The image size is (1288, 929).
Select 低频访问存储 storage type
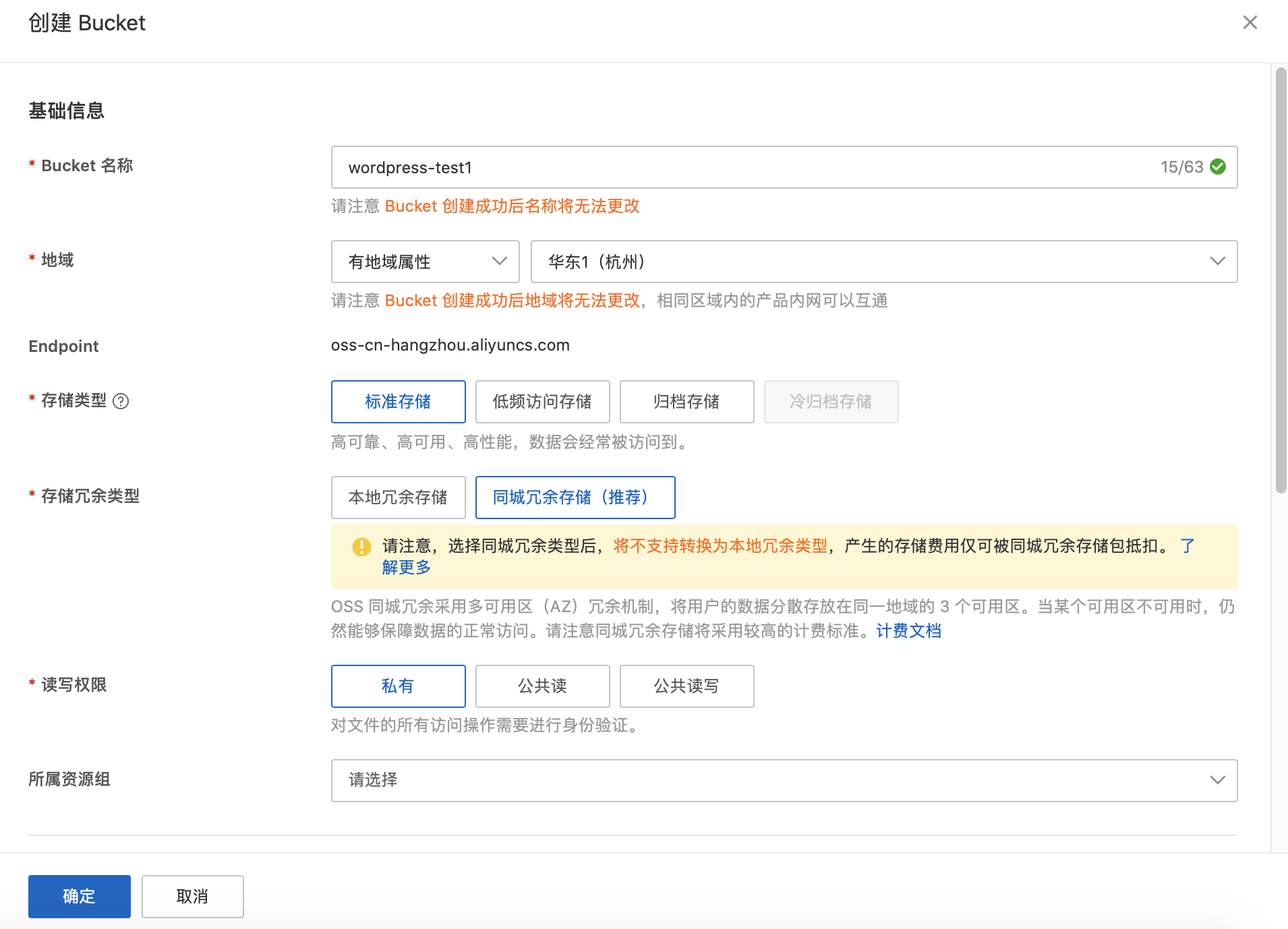pyautogui.click(x=542, y=402)
